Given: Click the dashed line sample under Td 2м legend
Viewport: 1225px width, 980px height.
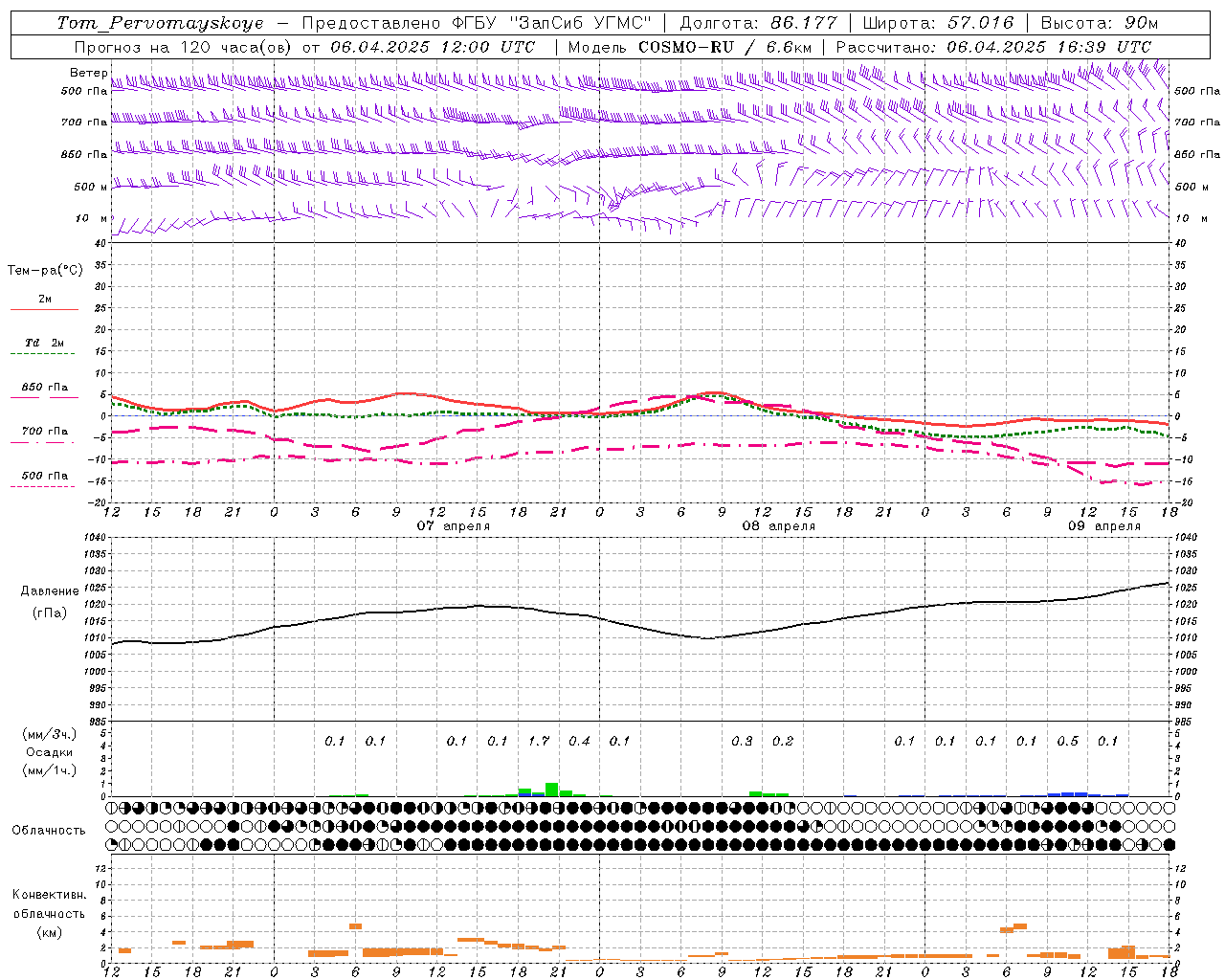Looking at the screenshot, I should tap(42, 354).
